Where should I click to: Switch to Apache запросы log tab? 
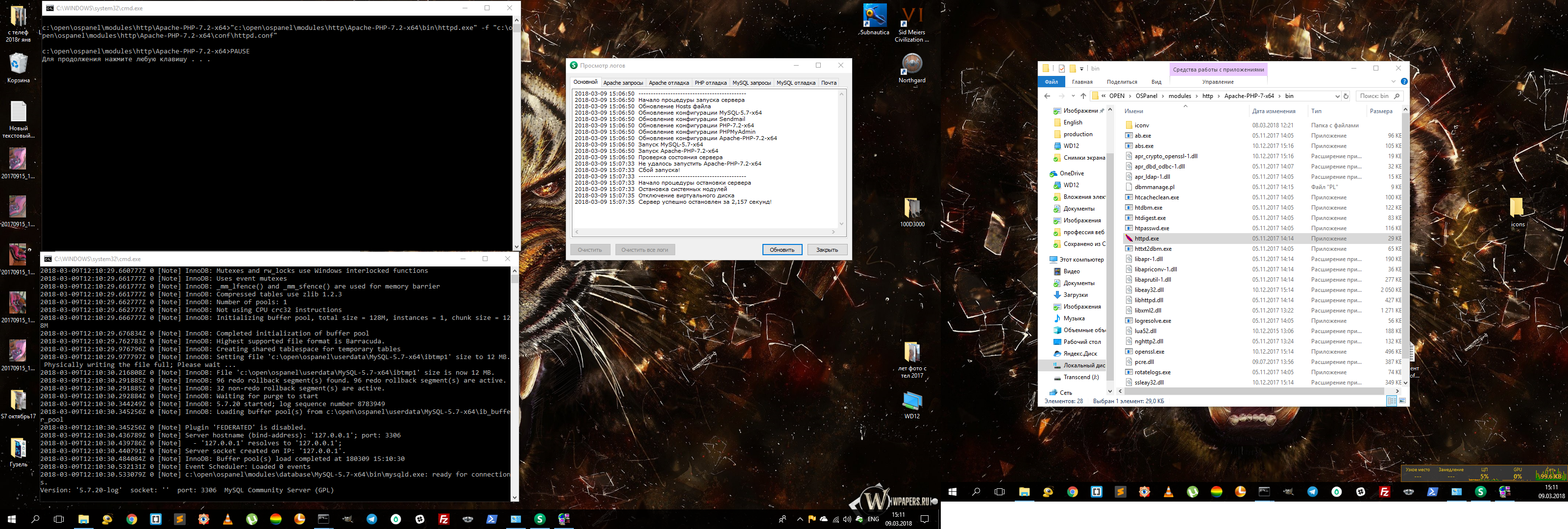pyautogui.click(x=623, y=83)
